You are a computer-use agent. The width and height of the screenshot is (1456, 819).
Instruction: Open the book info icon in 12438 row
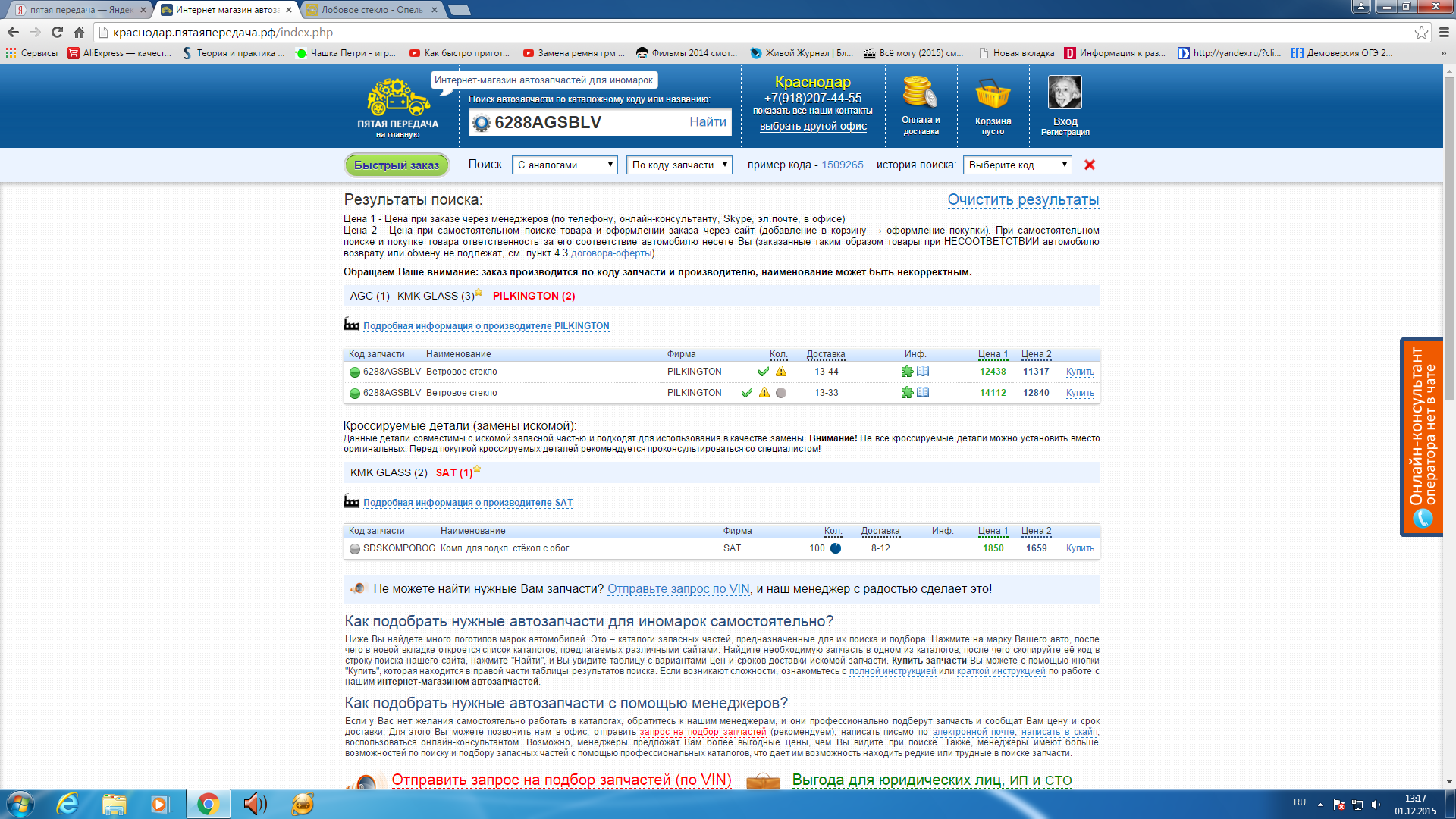[923, 372]
